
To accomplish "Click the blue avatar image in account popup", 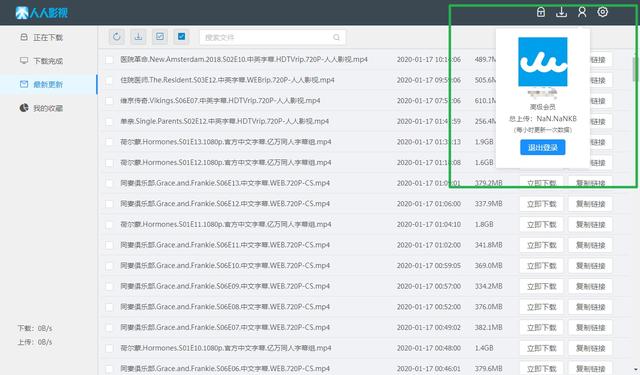I will [543, 62].
